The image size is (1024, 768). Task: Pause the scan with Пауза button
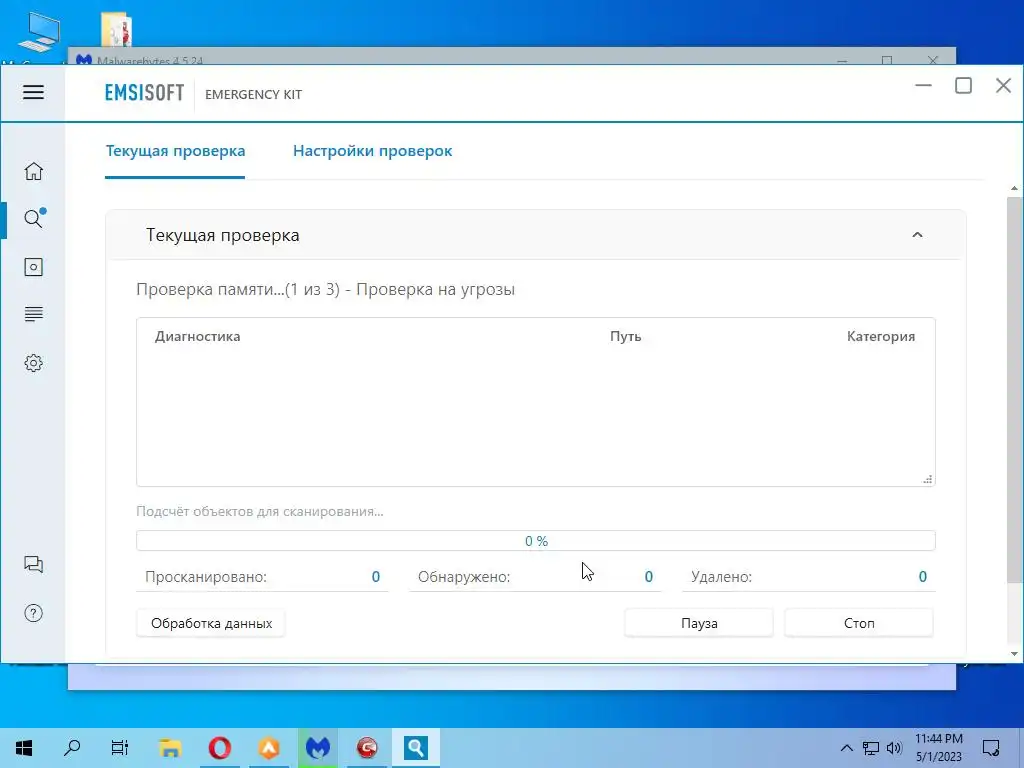(x=699, y=623)
